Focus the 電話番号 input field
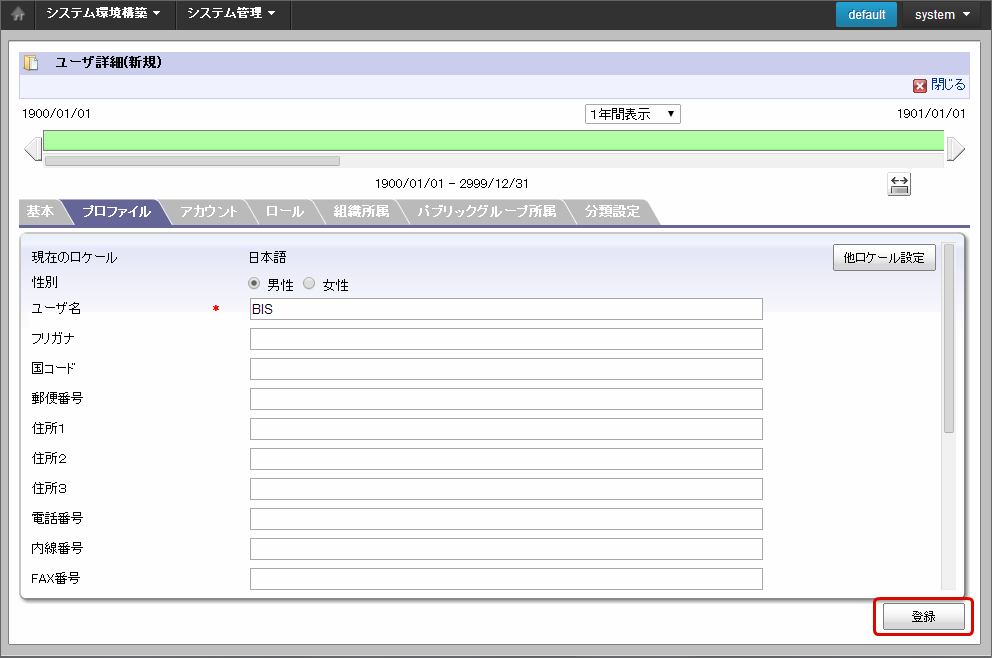Viewport: 992px width, 658px height. coord(506,519)
